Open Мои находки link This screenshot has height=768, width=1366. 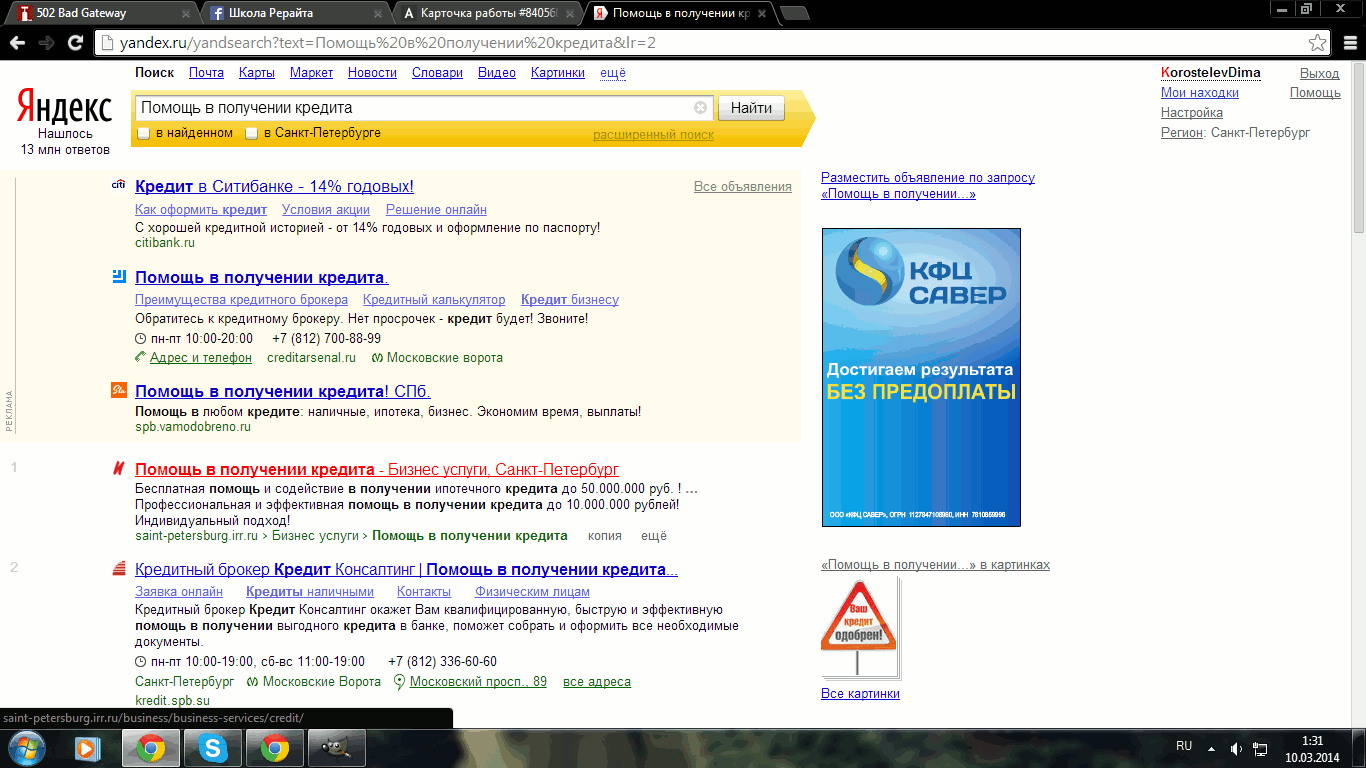click(x=1199, y=93)
